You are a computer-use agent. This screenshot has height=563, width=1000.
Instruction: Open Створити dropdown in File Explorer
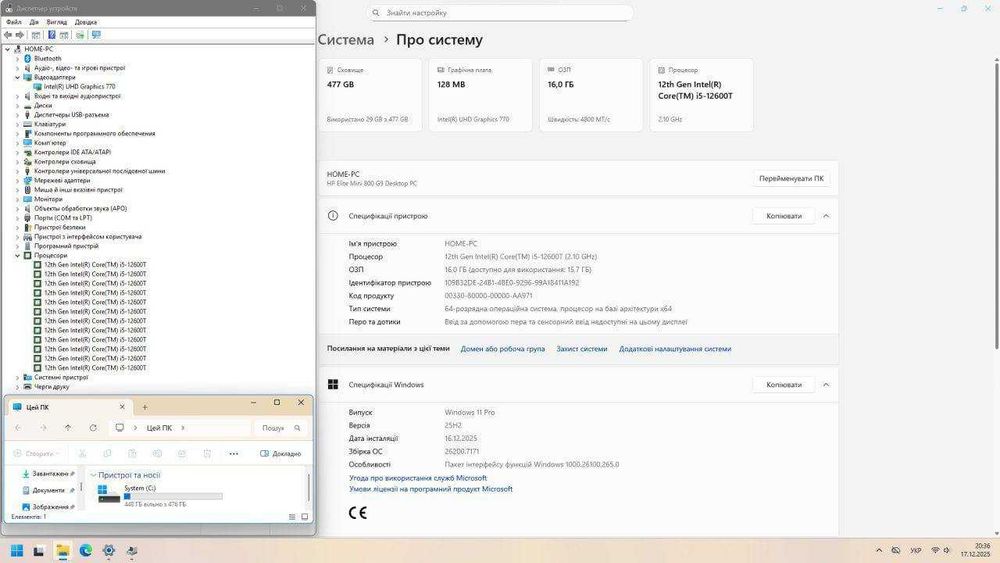pos(36,453)
